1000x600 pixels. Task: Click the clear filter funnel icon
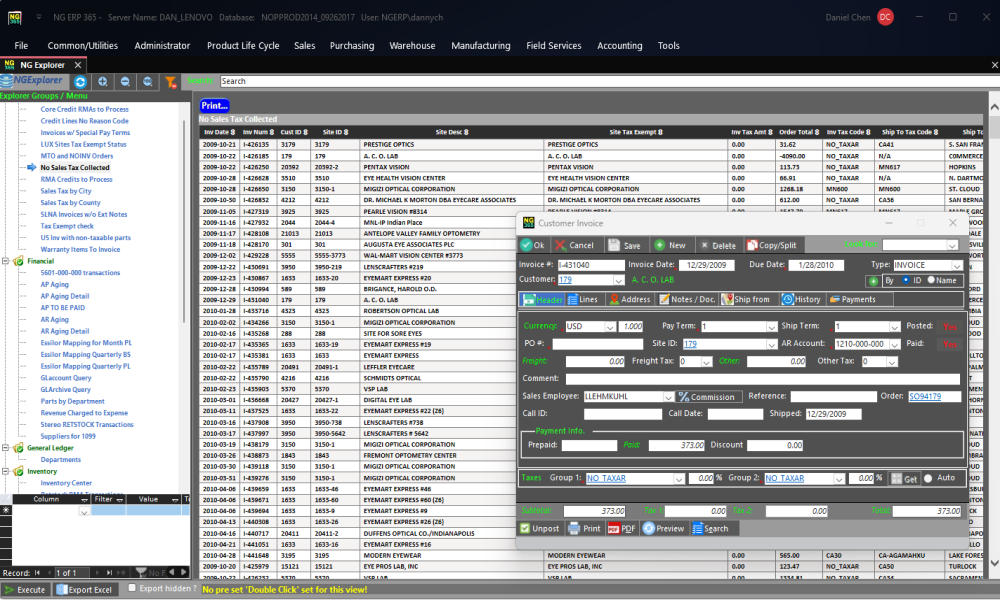tap(170, 81)
